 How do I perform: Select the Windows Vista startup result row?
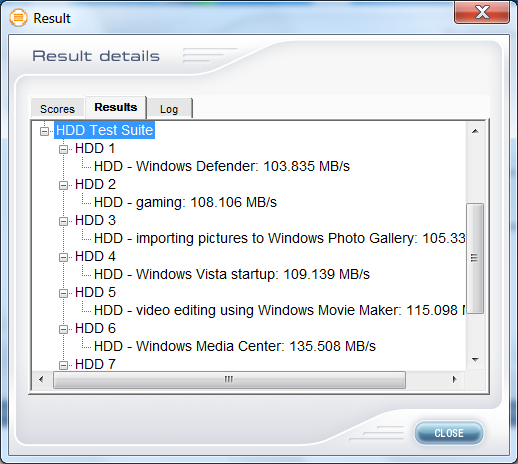(232, 274)
